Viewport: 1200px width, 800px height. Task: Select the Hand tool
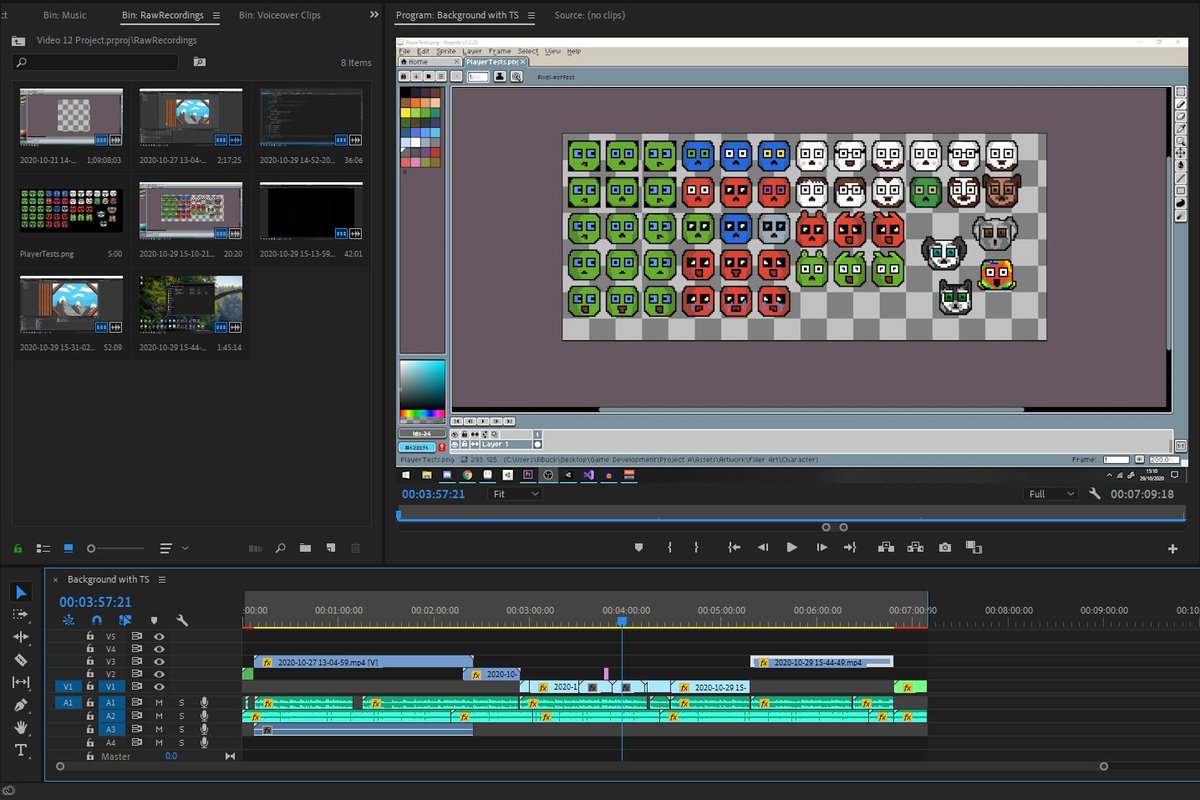coord(21,727)
